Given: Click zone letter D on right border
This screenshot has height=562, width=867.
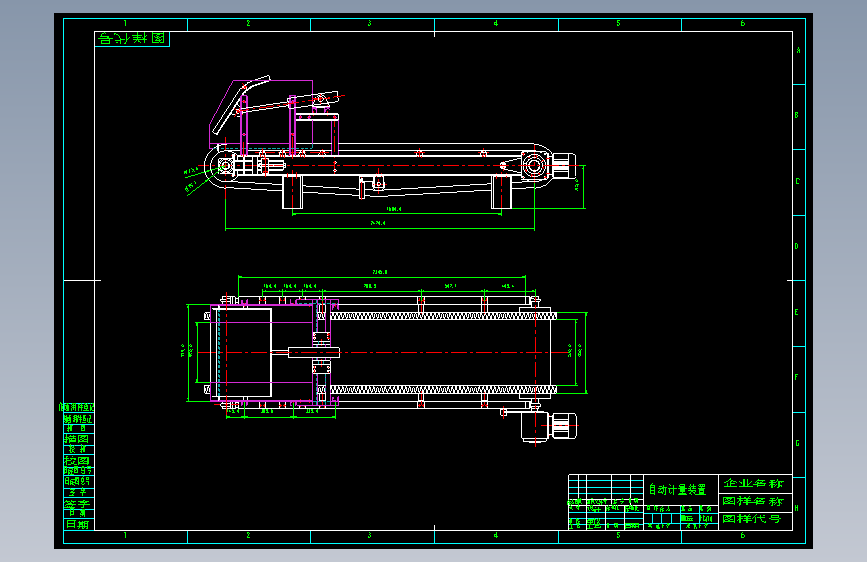Looking at the screenshot, I should (797, 246).
